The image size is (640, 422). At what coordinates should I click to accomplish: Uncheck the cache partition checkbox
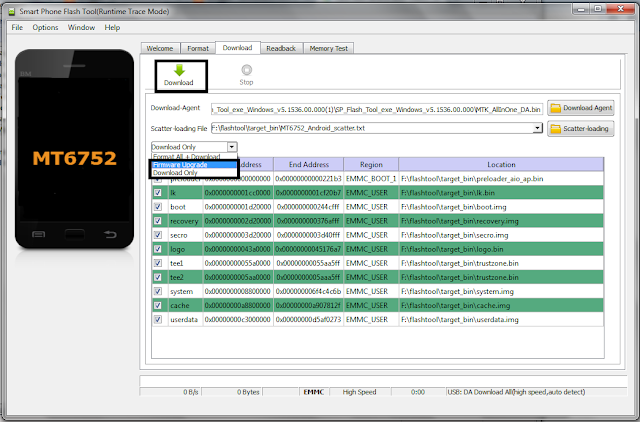coord(158,305)
